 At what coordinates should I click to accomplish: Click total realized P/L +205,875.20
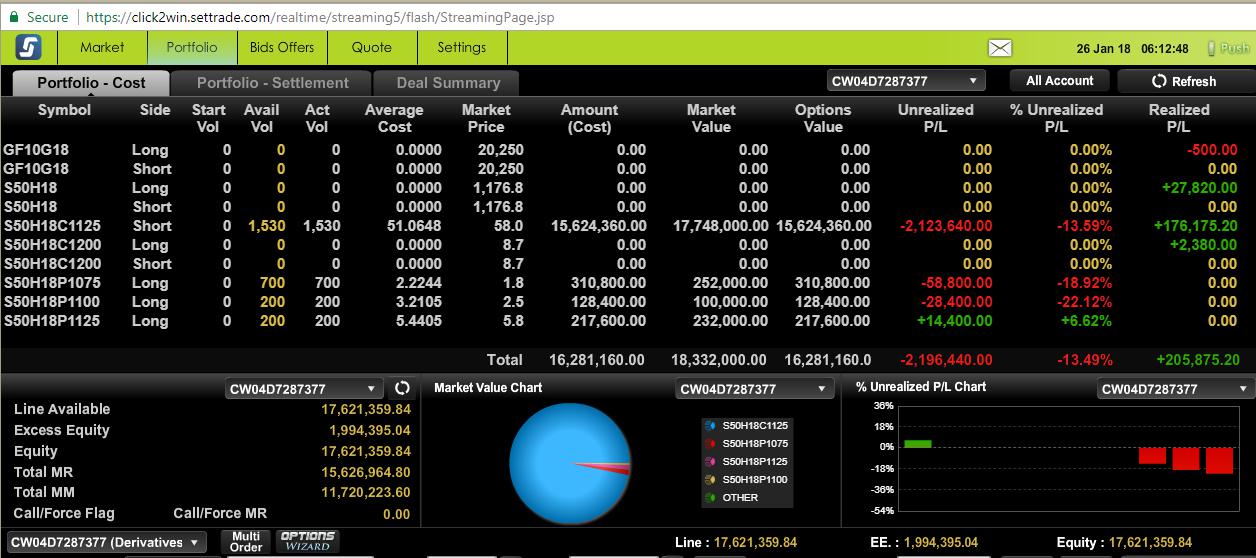[1197, 360]
